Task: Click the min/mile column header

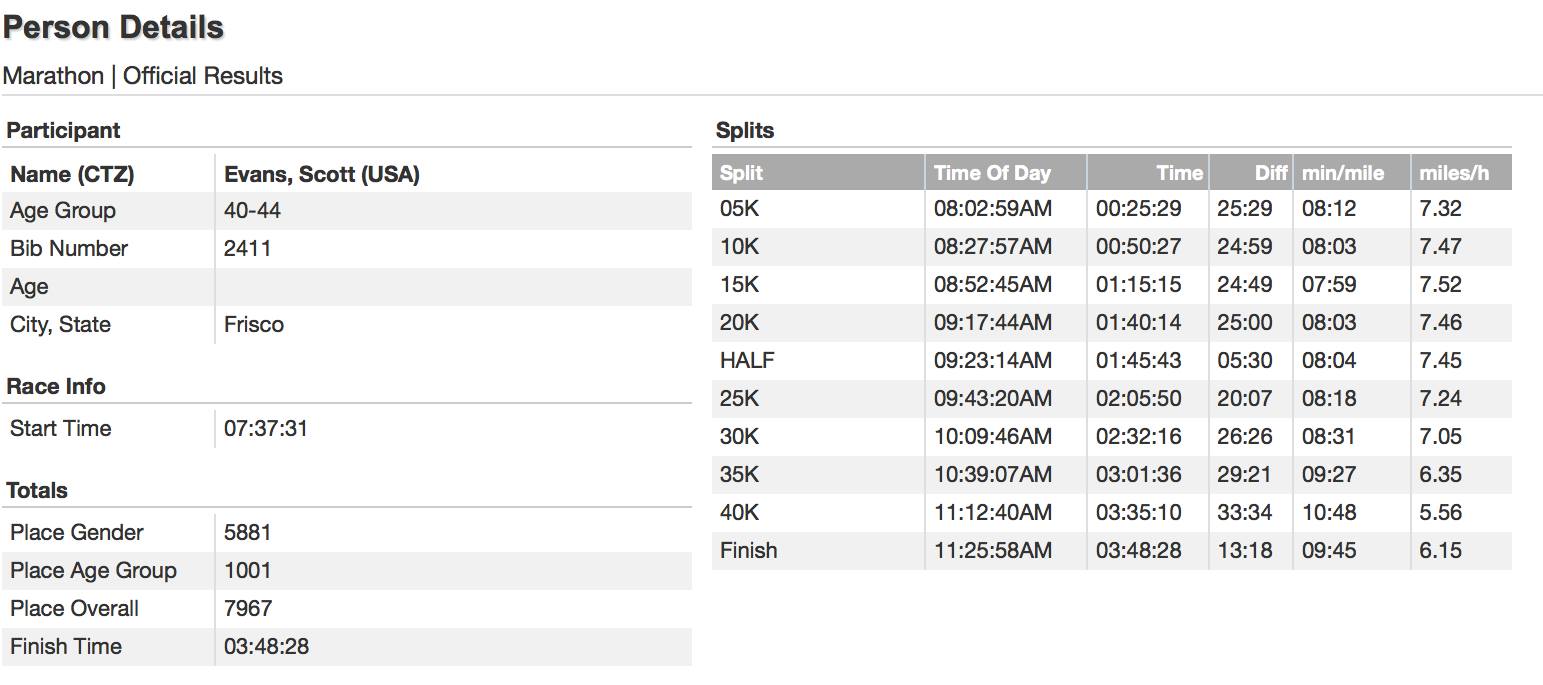Action: pyautogui.click(x=1342, y=173)
